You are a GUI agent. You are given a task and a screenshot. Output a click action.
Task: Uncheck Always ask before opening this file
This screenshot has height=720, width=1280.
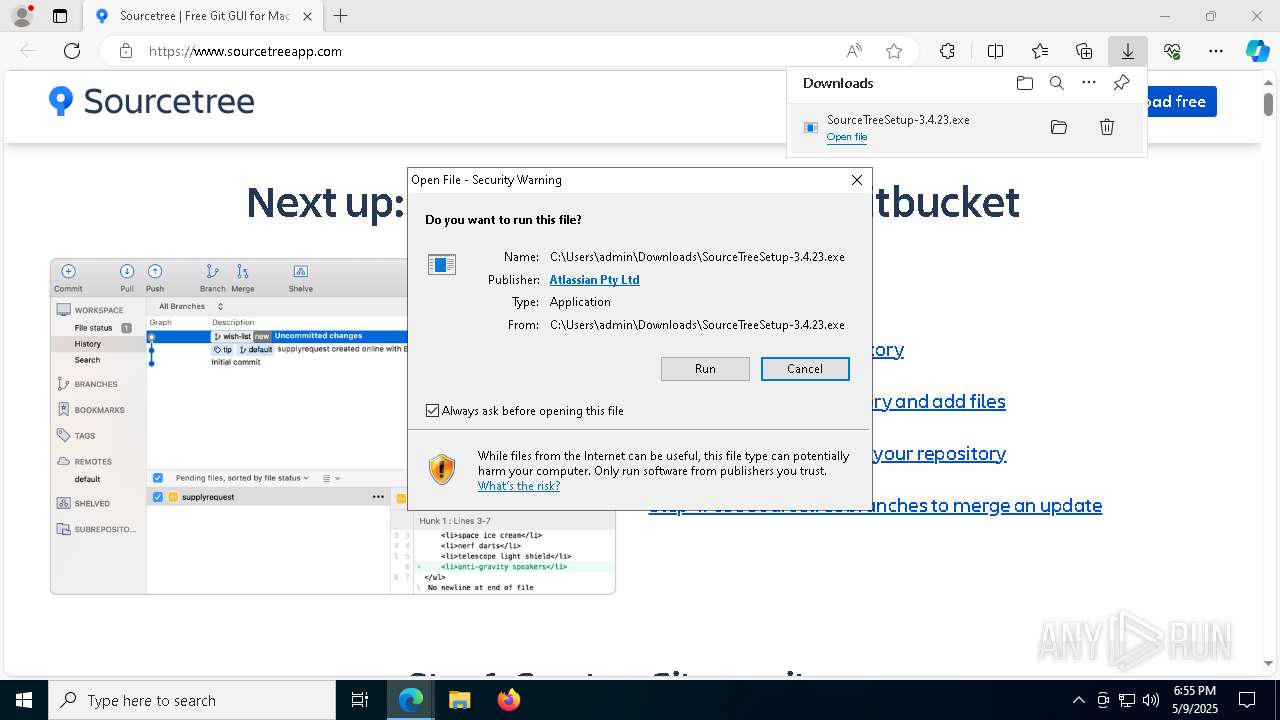coord(432,411)
